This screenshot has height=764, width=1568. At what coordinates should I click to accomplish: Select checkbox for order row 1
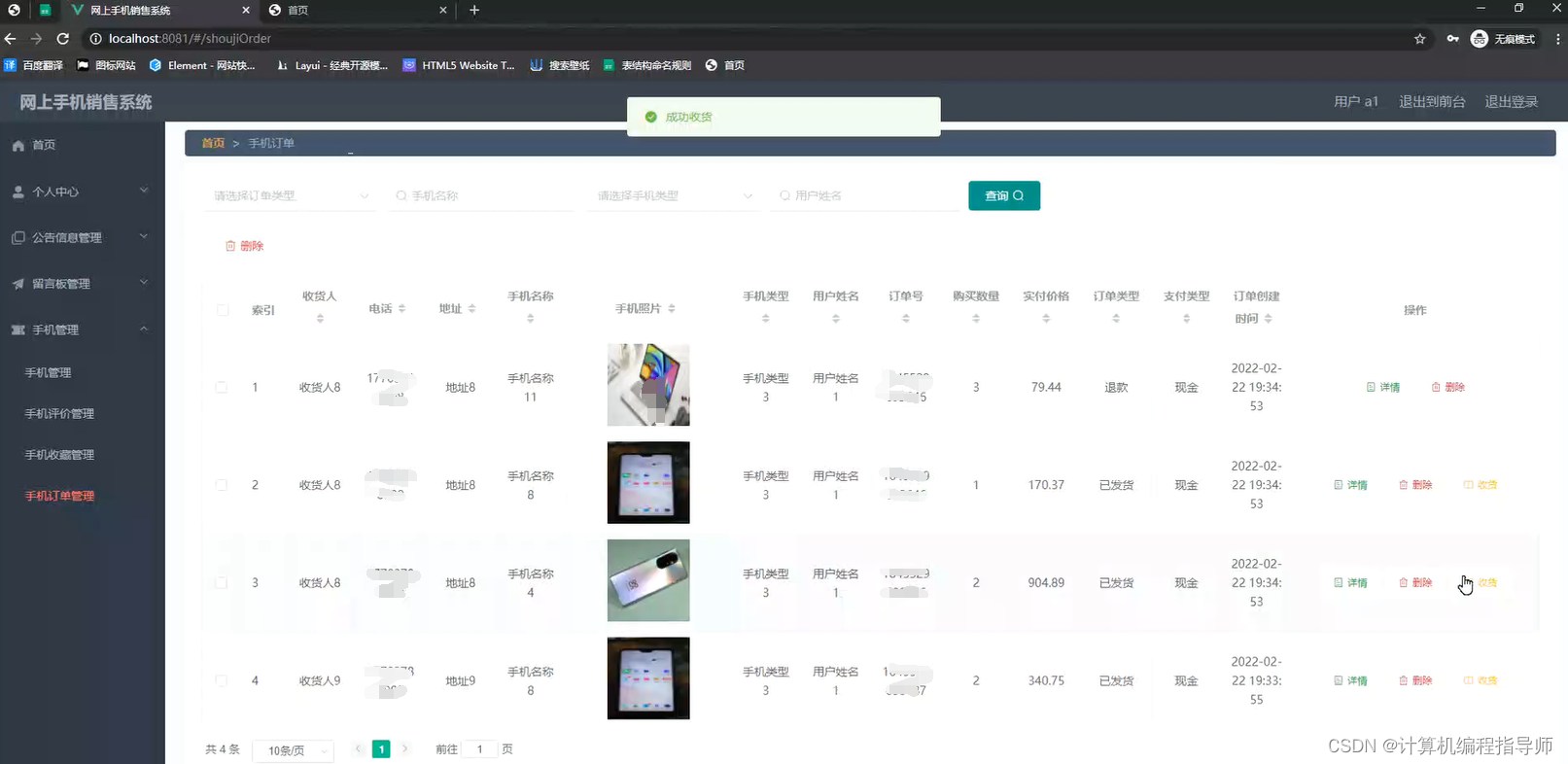pyautogui.click(x=222, y=387)
